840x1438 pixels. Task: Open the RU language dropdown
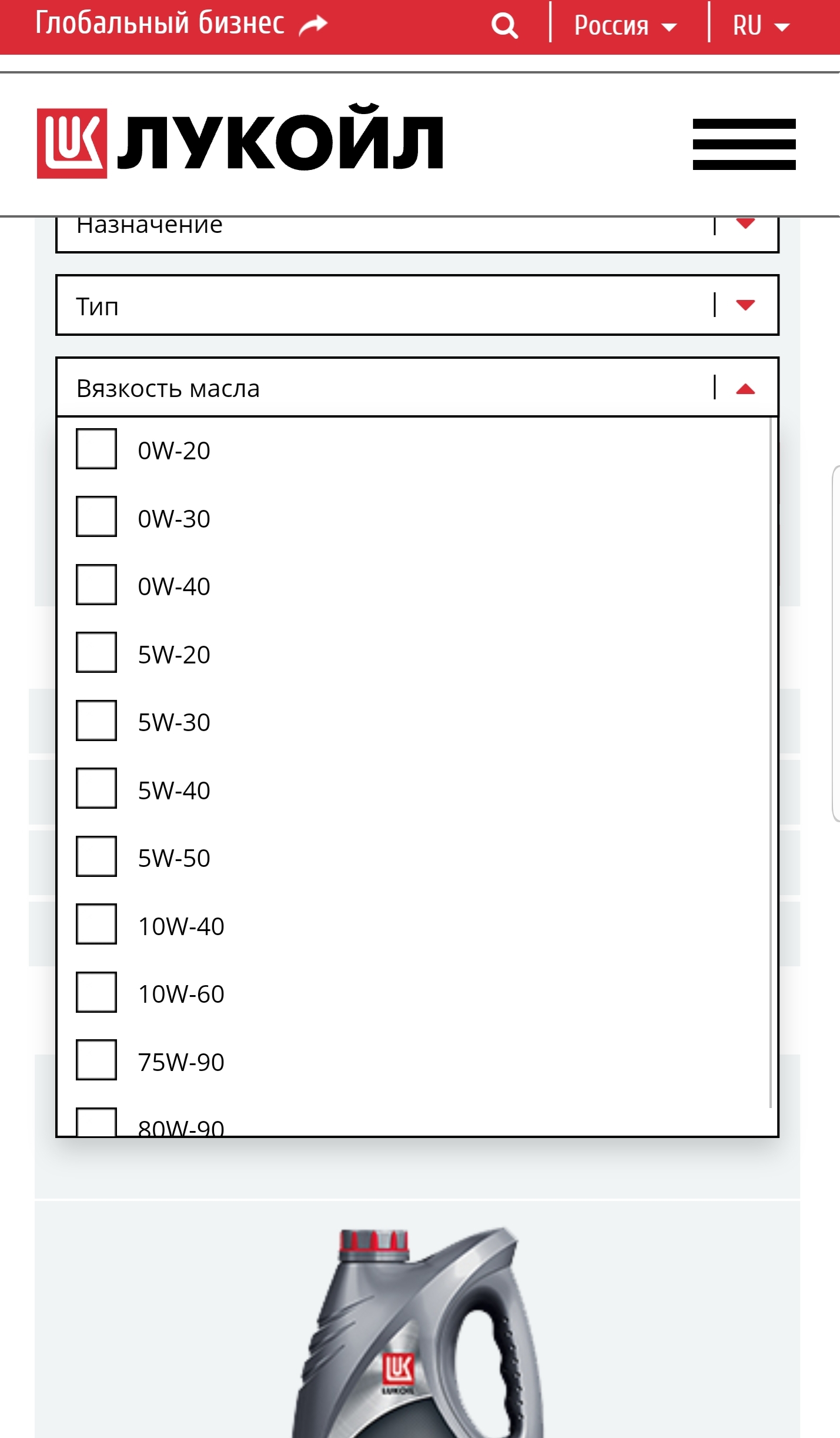[761, 26]
